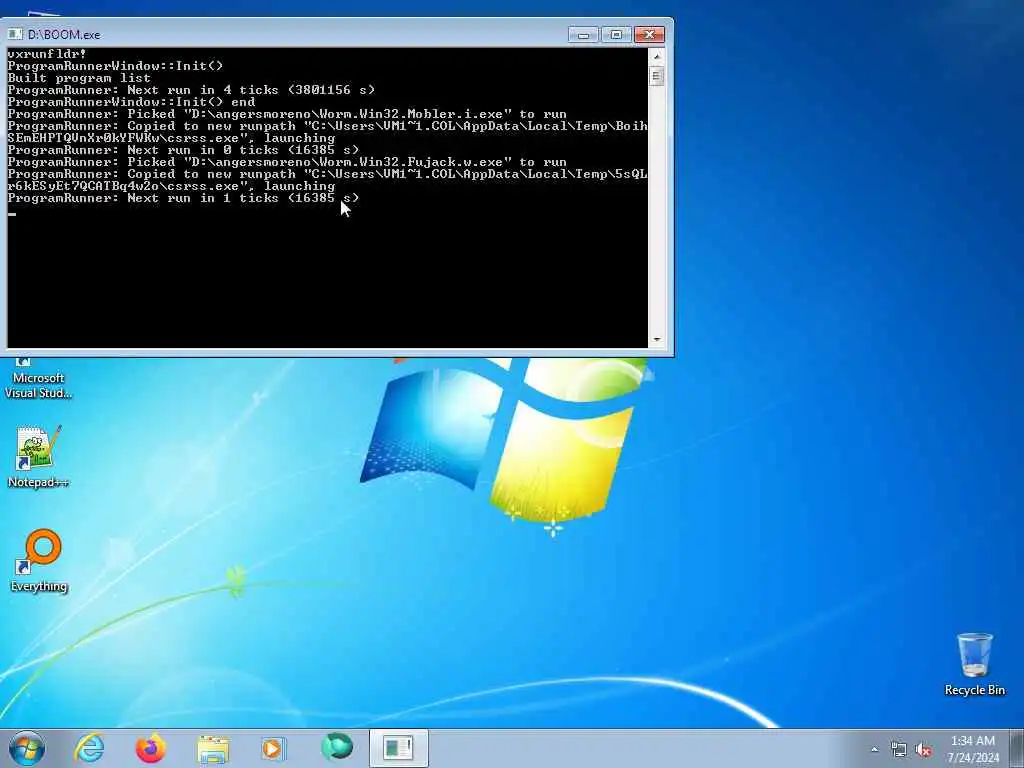Select the Everything search desktop shortcut
The height and width of the screenshot is (768, 1024).
[39, 560]
